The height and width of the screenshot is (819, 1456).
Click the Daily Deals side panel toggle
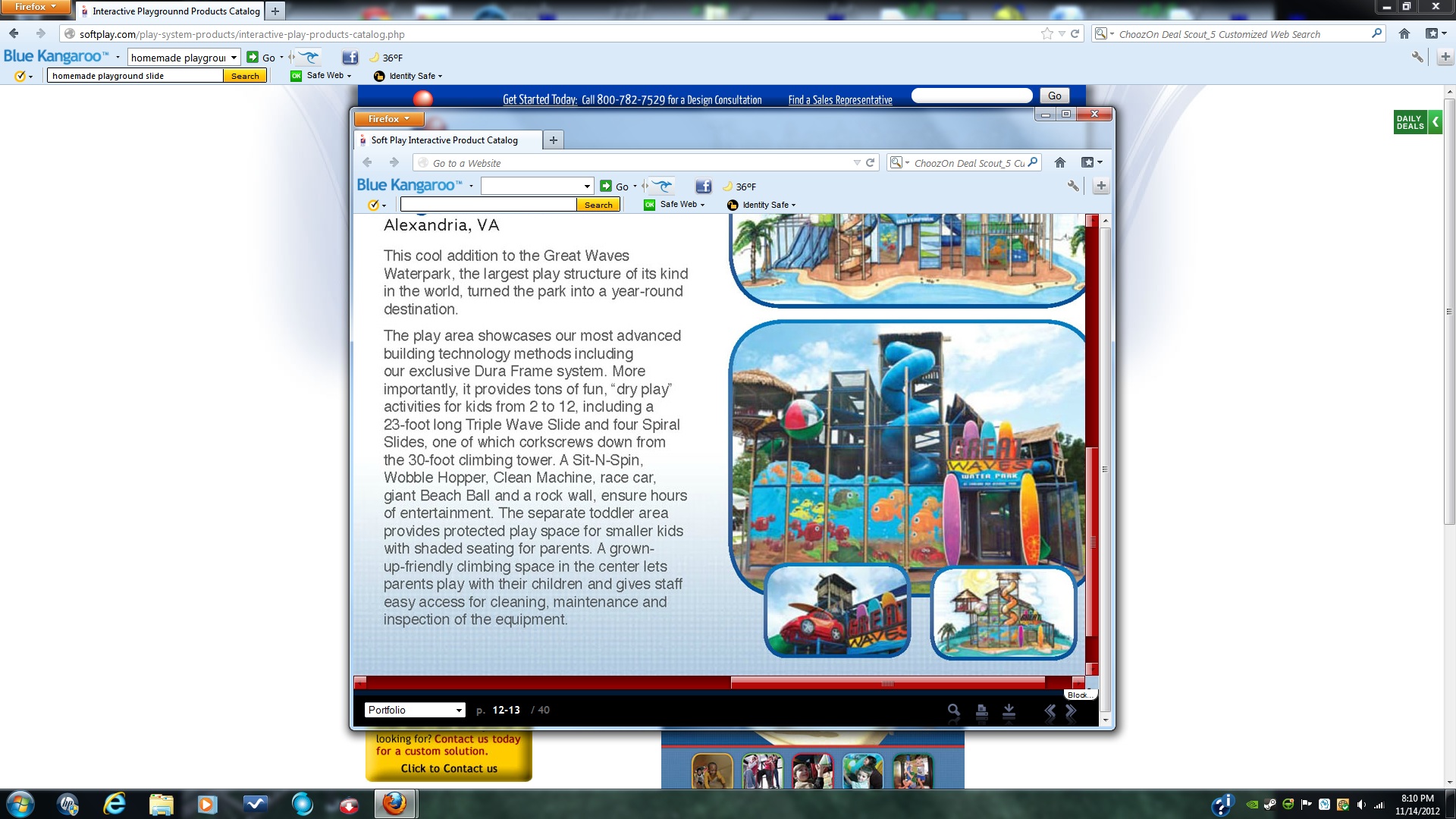coord(1434,122)
